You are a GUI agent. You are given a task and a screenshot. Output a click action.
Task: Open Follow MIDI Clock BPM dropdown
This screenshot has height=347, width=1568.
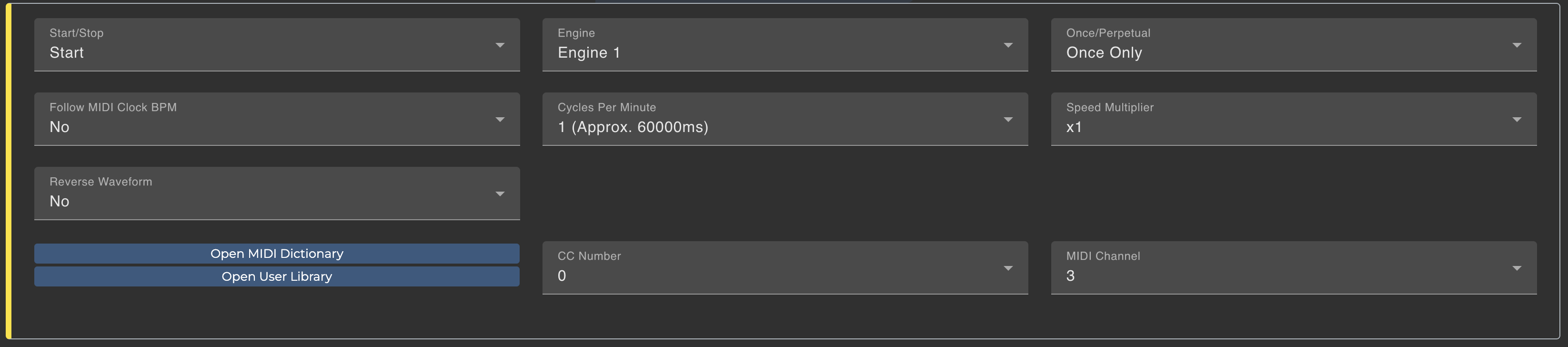click(276, 119)
